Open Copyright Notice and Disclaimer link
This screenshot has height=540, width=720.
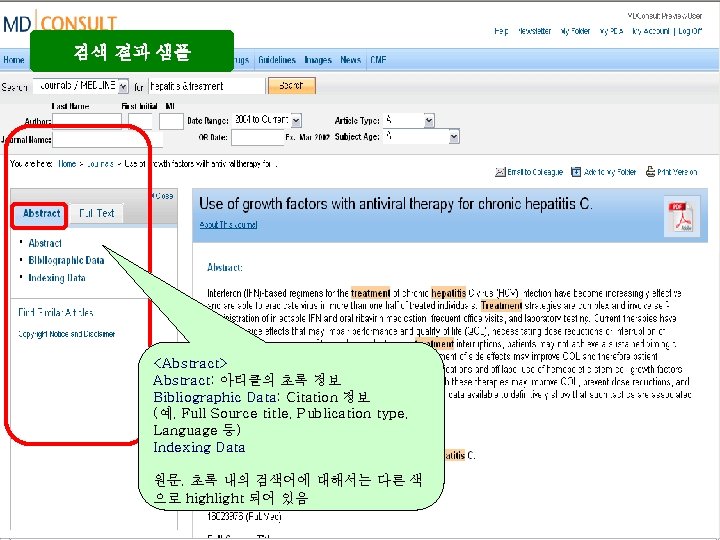coord(67,334)
